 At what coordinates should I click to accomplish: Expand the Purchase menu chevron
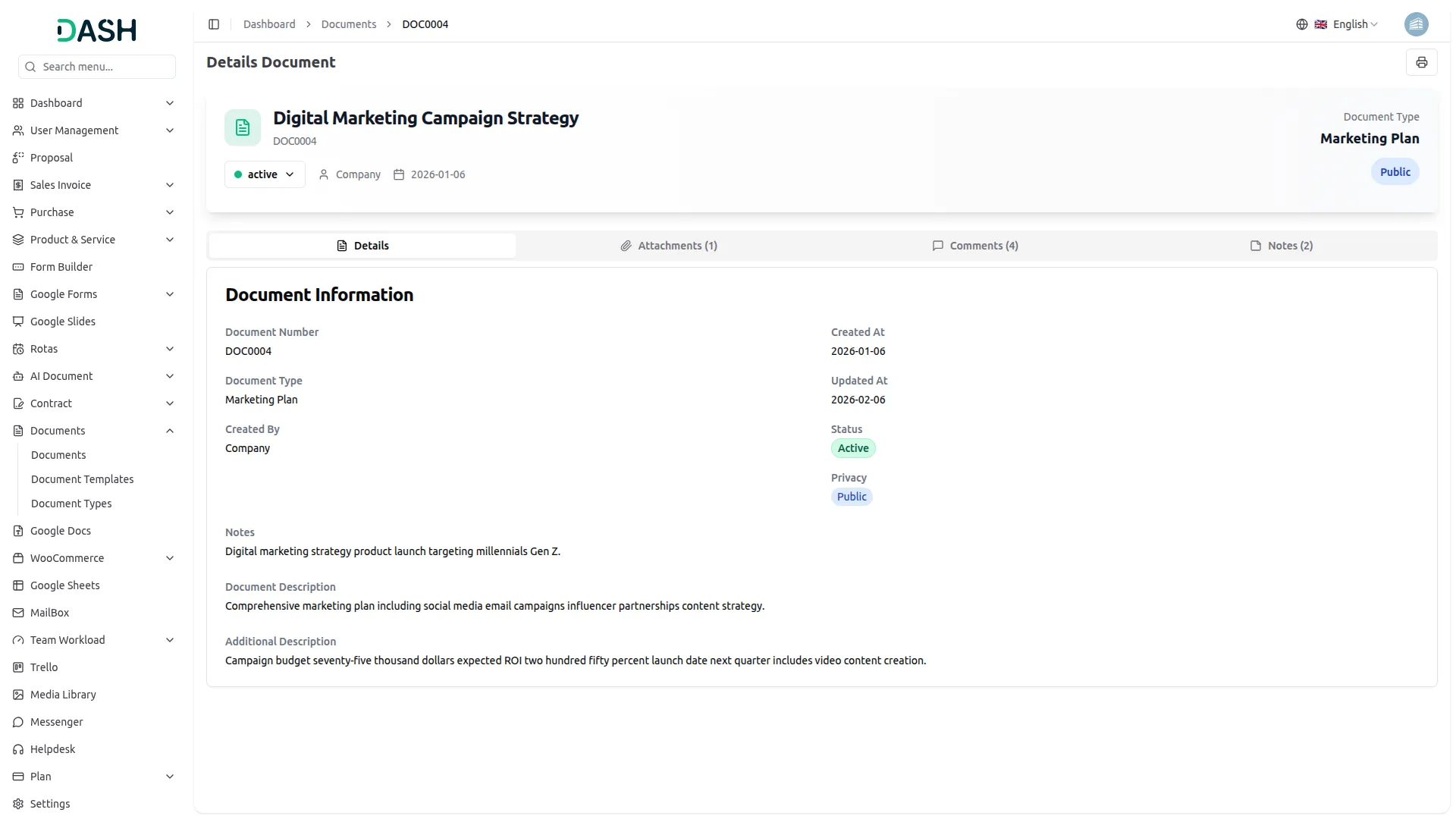(x=170, y=212)
